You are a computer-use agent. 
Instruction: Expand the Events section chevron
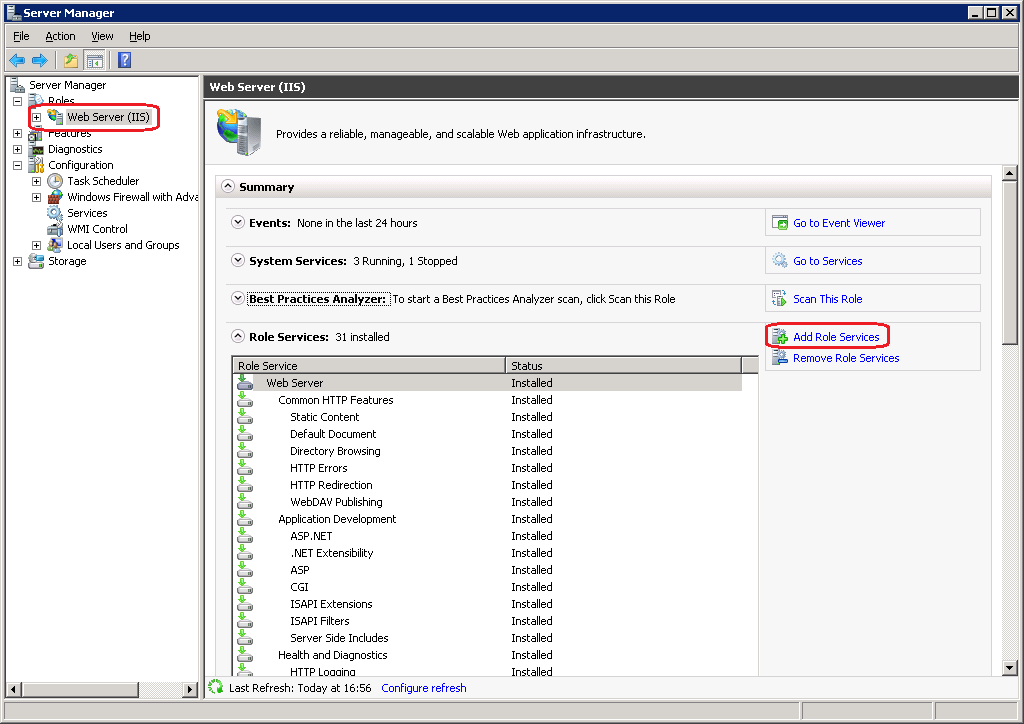(x=238, y=222)
